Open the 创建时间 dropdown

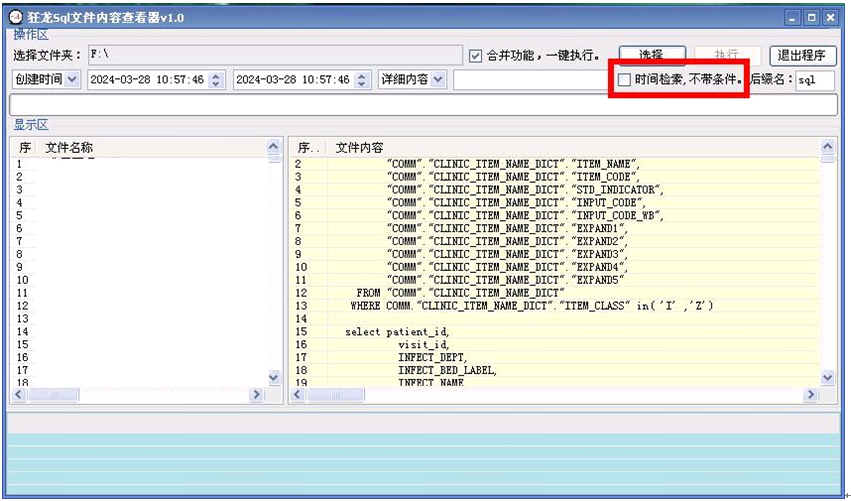tap(72, 79)
